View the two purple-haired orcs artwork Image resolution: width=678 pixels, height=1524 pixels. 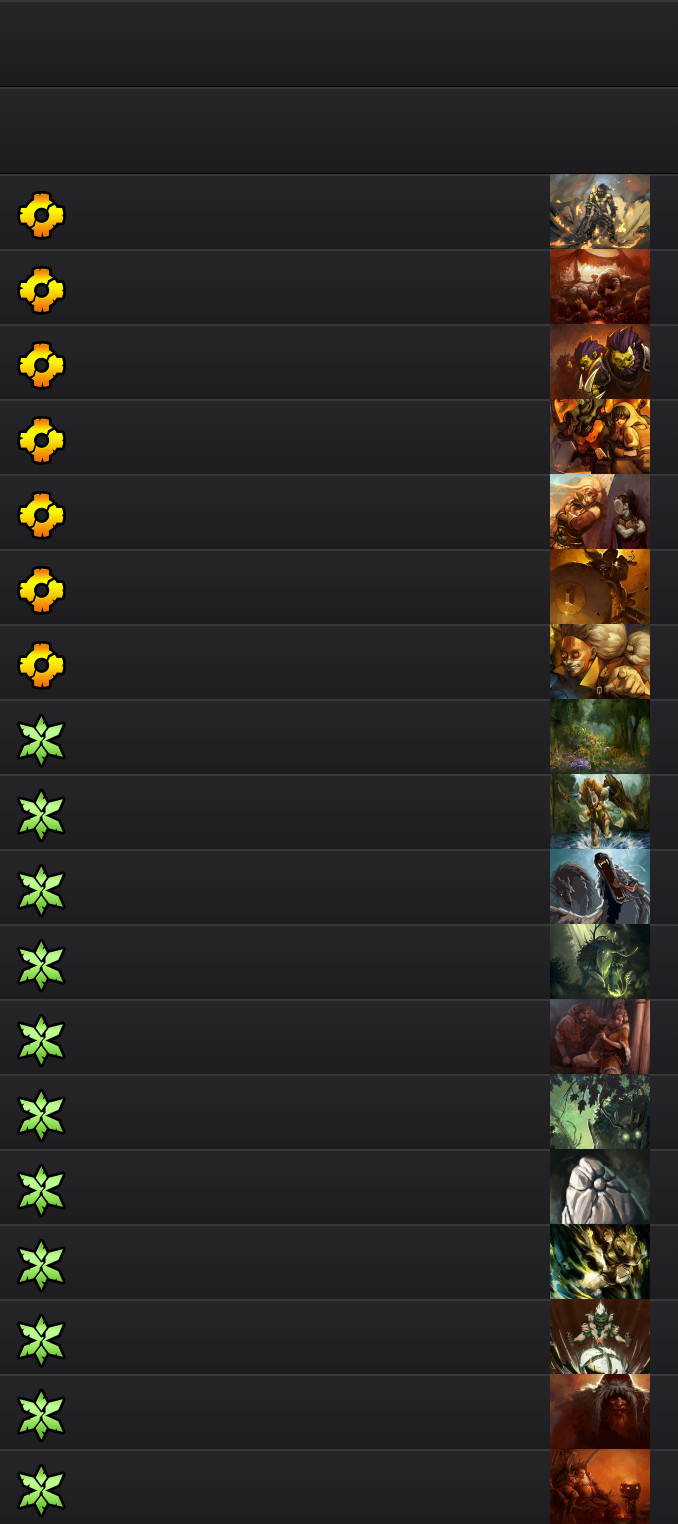(x=600, y=362)
